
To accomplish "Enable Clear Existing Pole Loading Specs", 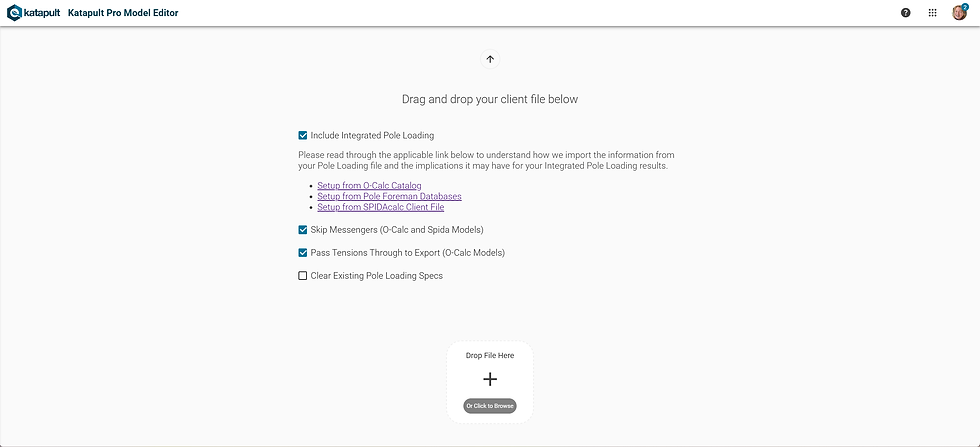I will (302, 276).
